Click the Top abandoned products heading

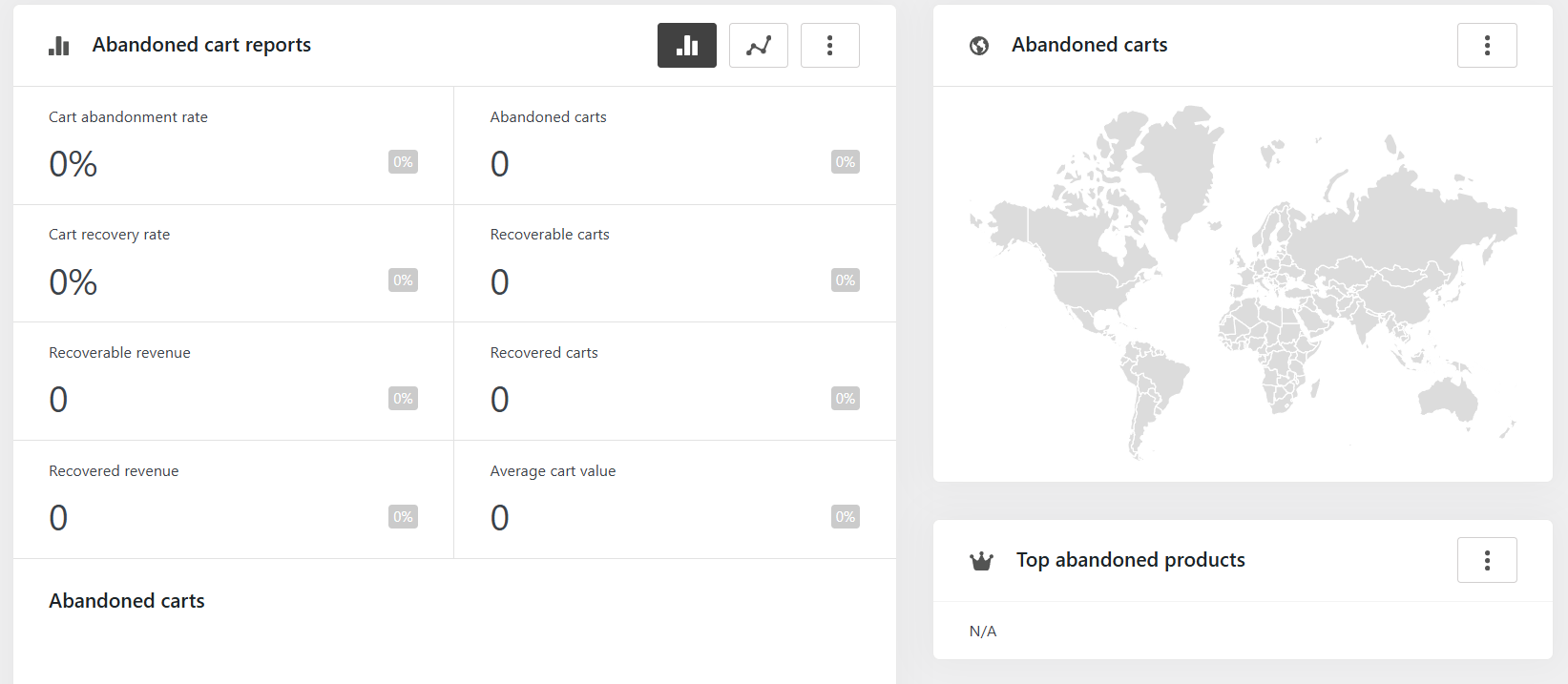pyautogui.click(x=1130, y=560)
